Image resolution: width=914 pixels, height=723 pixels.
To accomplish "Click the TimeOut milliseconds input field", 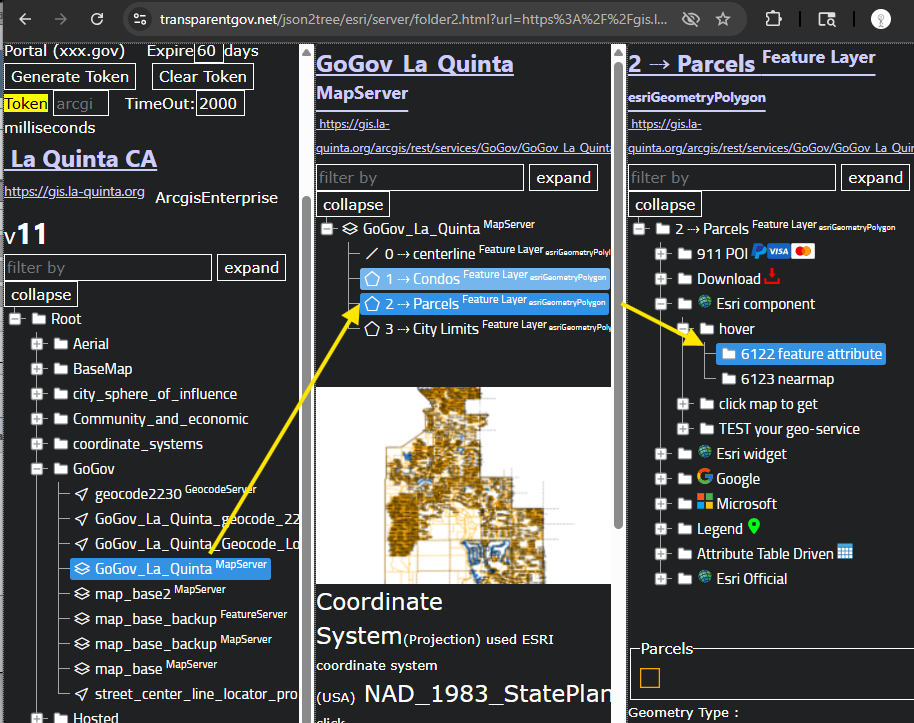I will (x=220, y=103).
